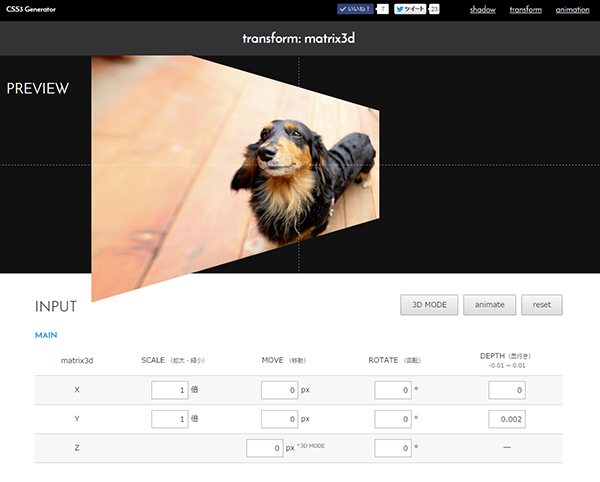600x482 pixels.
Task: Click the X rotate degree input
Action: click(393, 390)
